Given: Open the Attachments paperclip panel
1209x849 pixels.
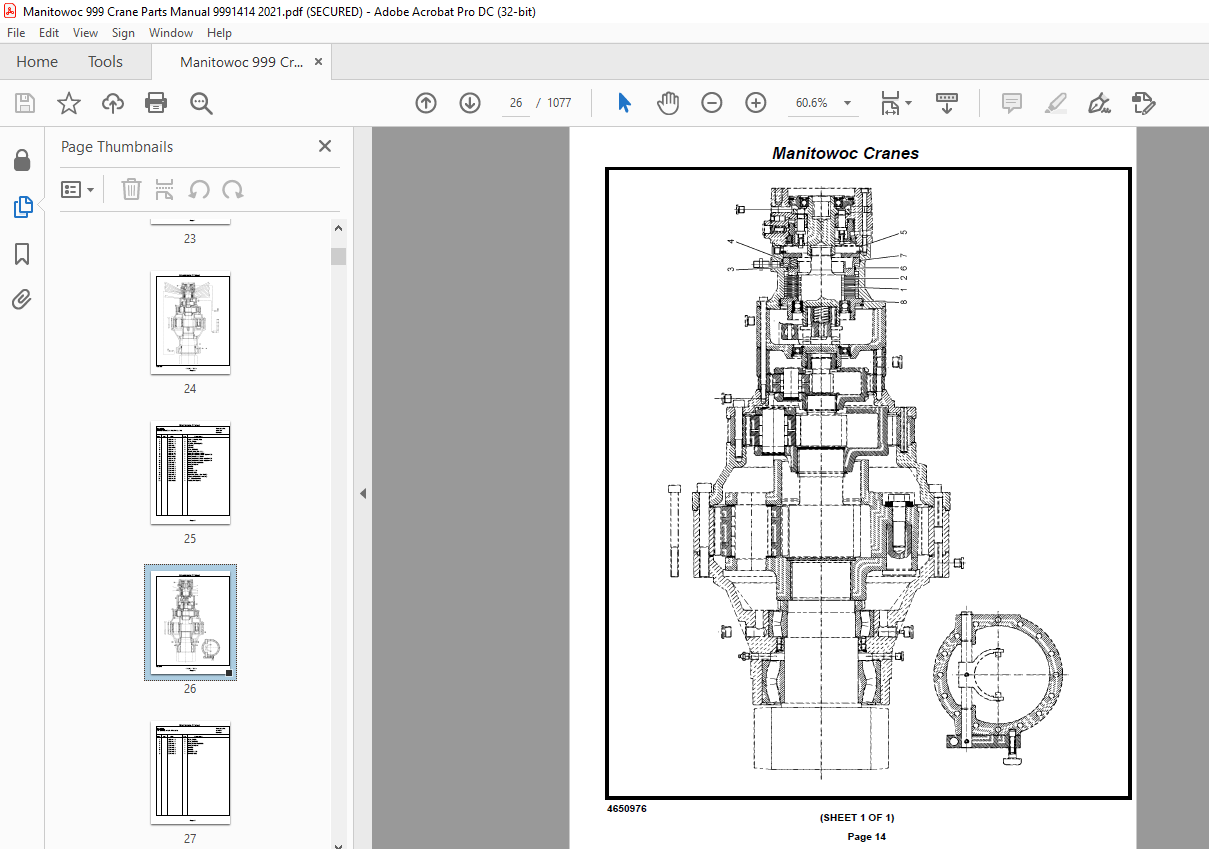Looking at the screenshot, I should pyautogui.click(x=22, y=299).
